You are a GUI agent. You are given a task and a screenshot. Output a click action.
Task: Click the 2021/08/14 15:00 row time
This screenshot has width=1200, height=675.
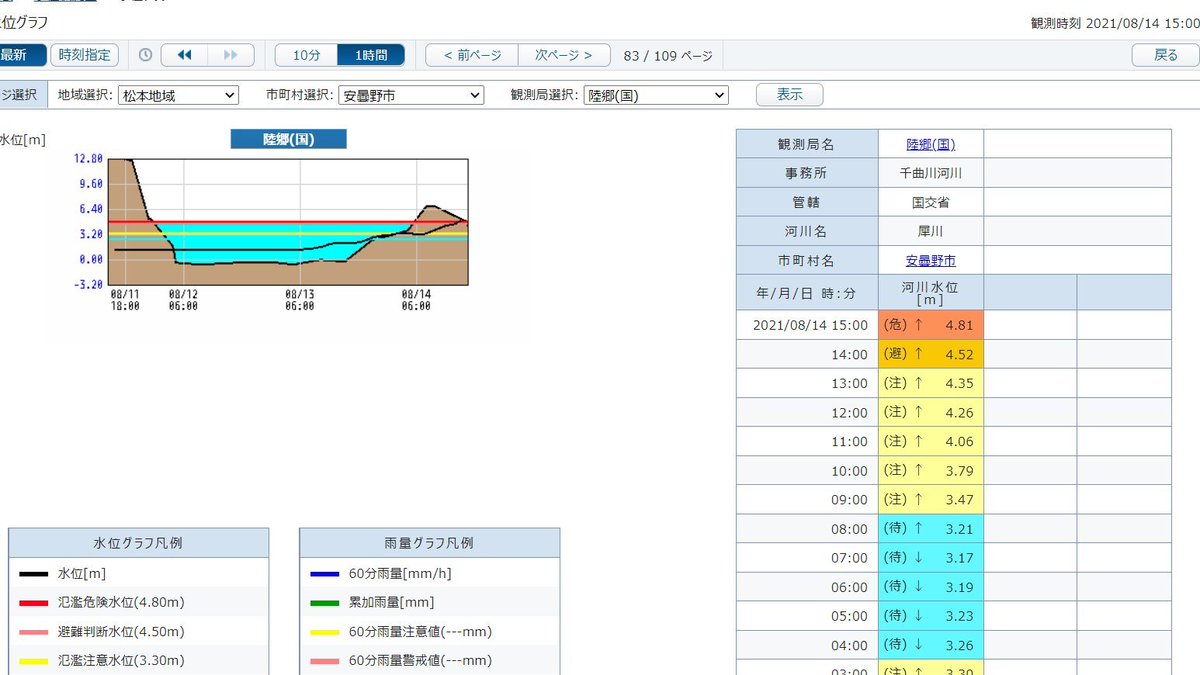tap(810, 325)
